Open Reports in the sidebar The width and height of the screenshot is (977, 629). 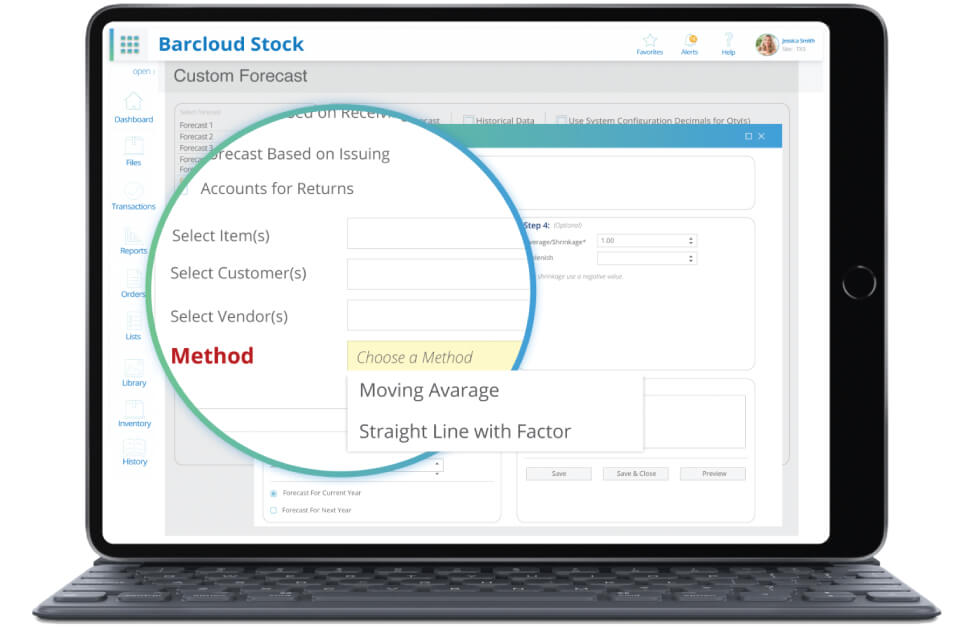tap(133, 241)
